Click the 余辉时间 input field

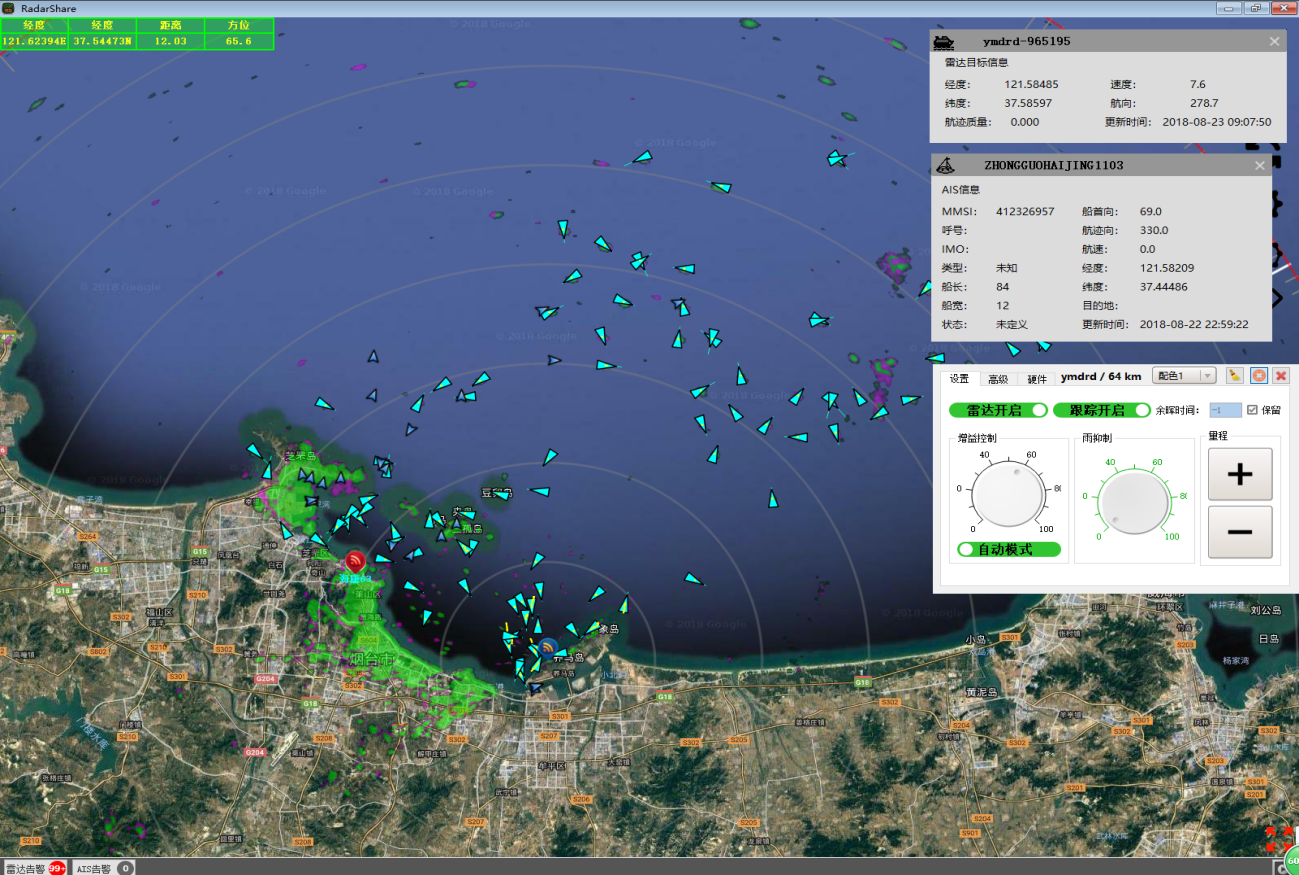pyautogui.click(x=1225, y=410)
